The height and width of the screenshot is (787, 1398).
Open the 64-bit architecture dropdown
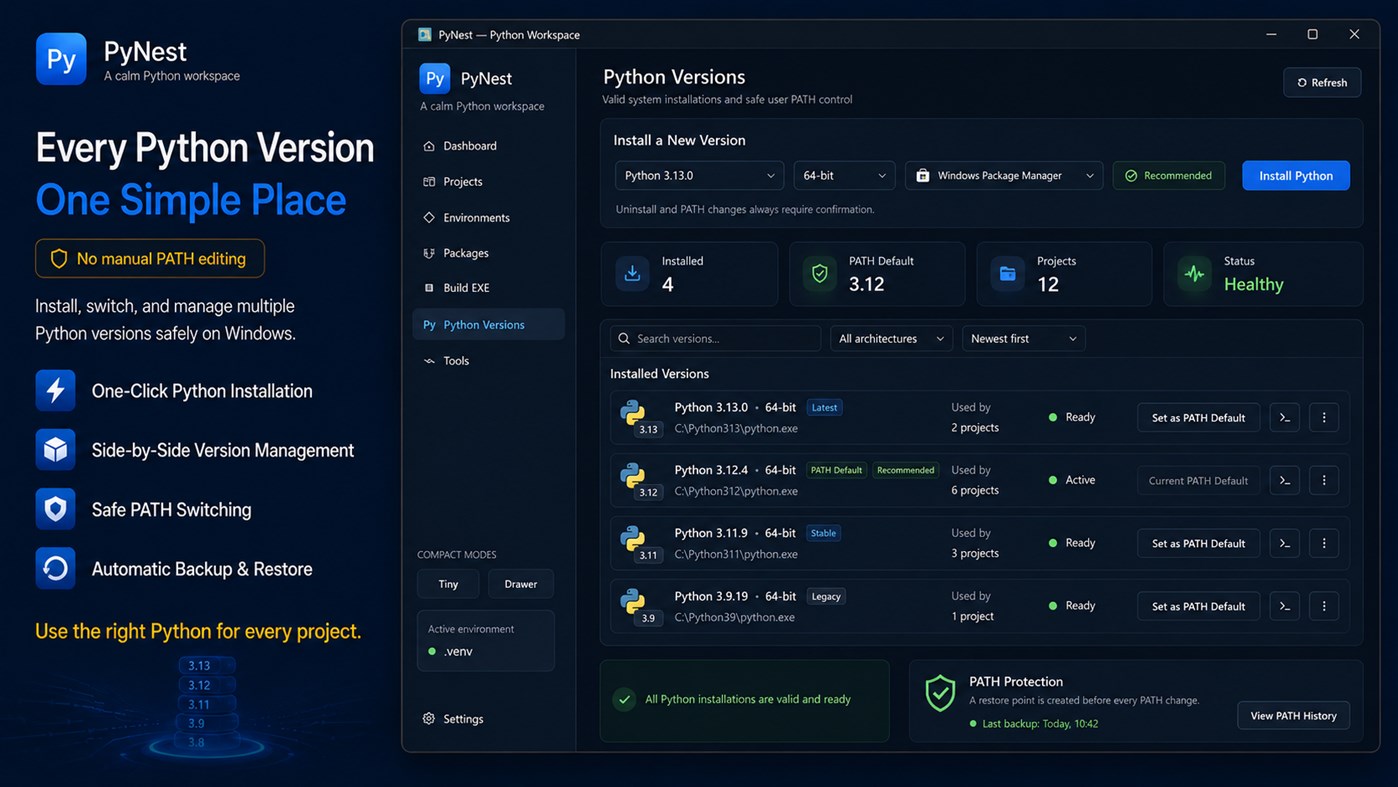[844, 175]
